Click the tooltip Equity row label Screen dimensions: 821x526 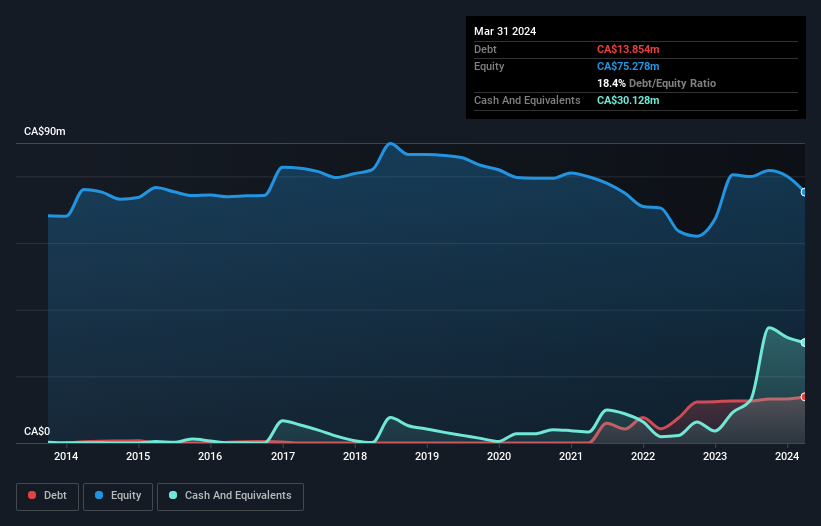(x=489, y=66)
